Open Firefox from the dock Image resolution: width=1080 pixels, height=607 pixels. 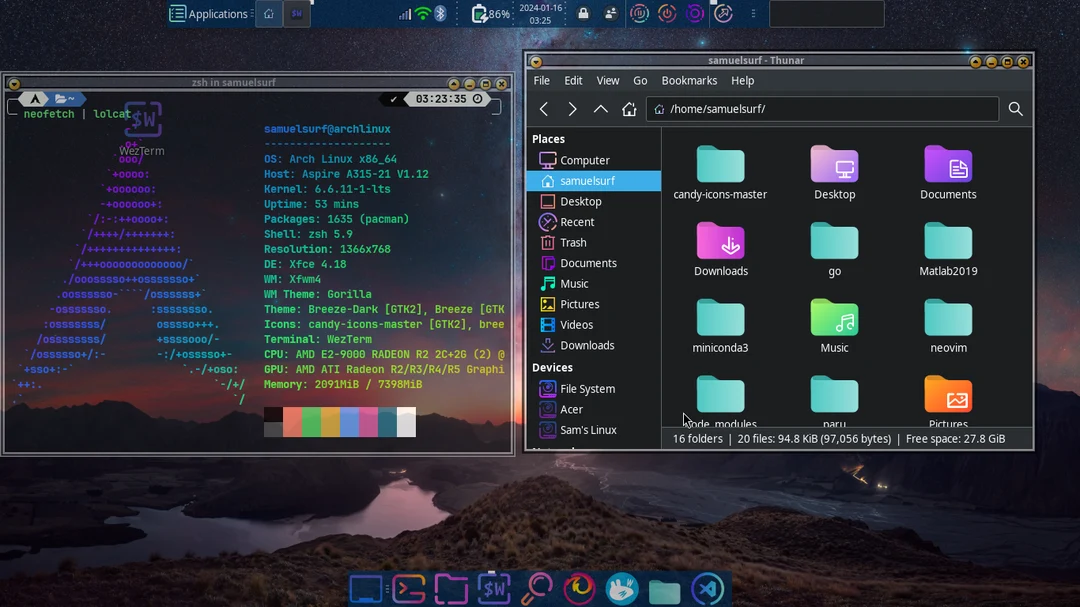(x=580, y=589)
